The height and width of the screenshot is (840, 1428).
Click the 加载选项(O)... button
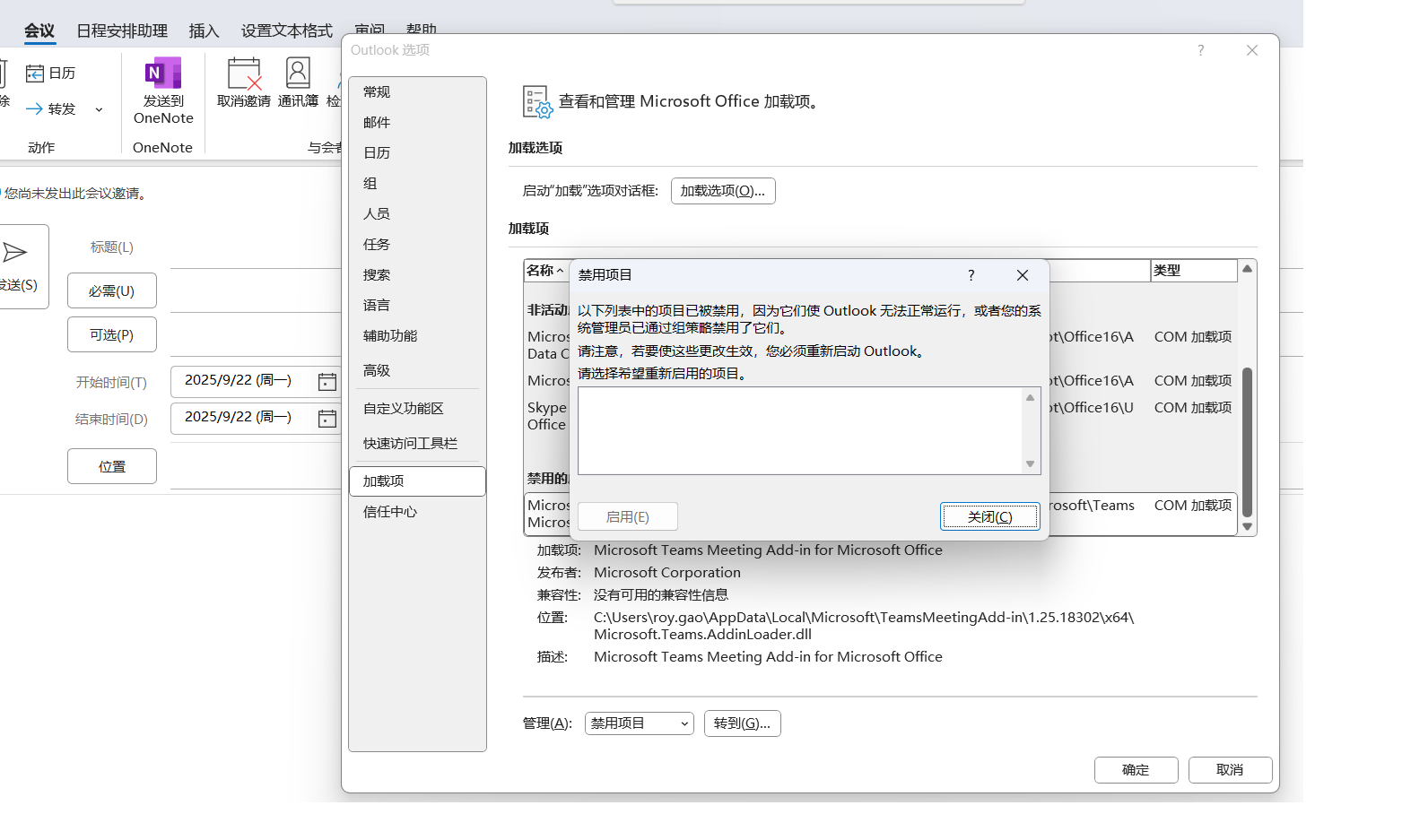(x=722, y=191)
